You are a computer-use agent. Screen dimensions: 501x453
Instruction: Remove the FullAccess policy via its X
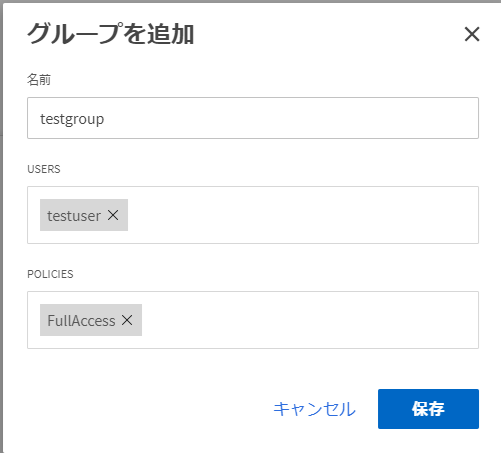[127, 320]
